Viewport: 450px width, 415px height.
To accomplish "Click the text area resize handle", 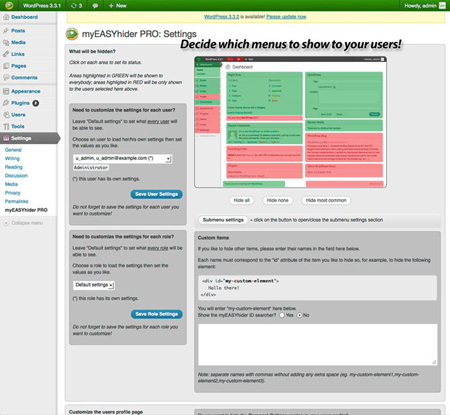I will click(434, 362).
